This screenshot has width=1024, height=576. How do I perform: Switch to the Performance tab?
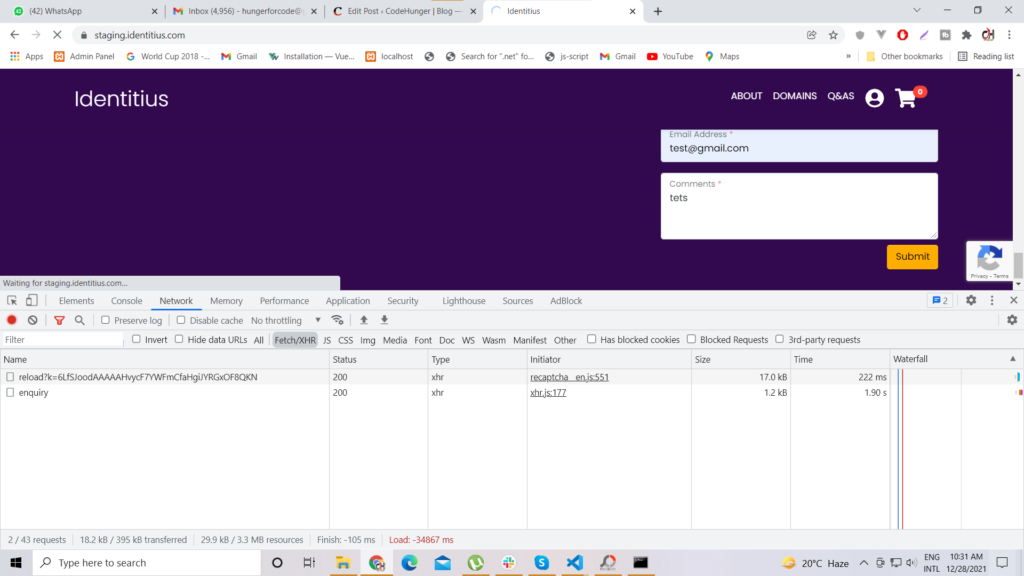point(284,300)
